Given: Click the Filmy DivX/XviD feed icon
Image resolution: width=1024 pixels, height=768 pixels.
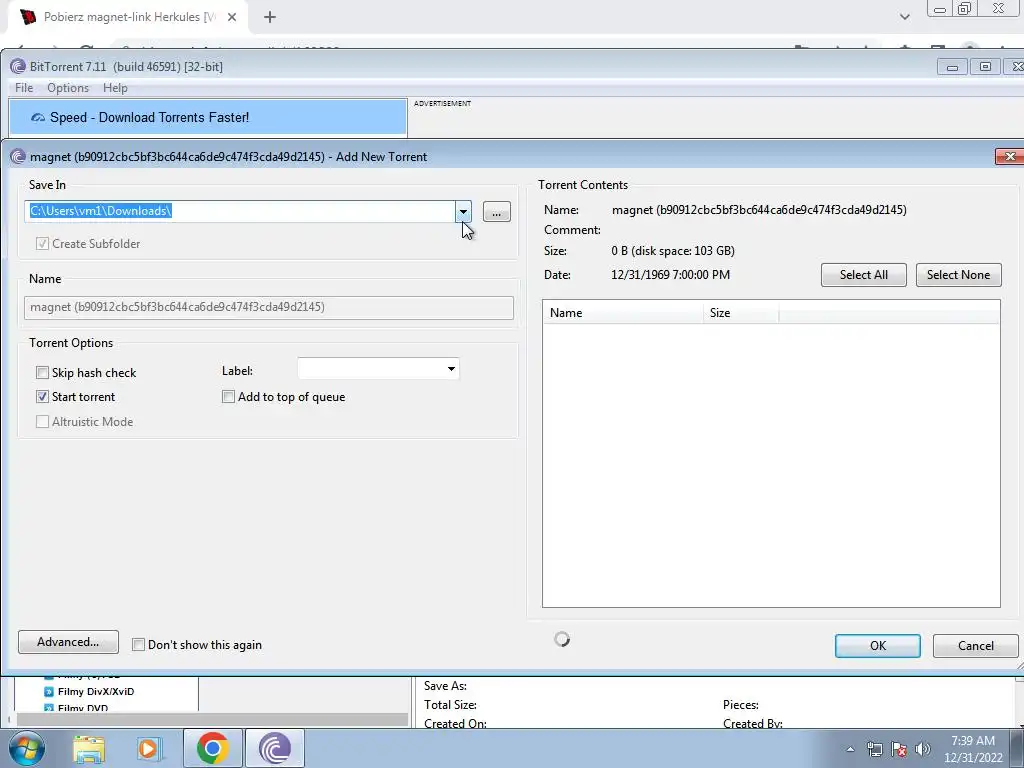Looking at the screenshot, I should click(x=48, y=692).
